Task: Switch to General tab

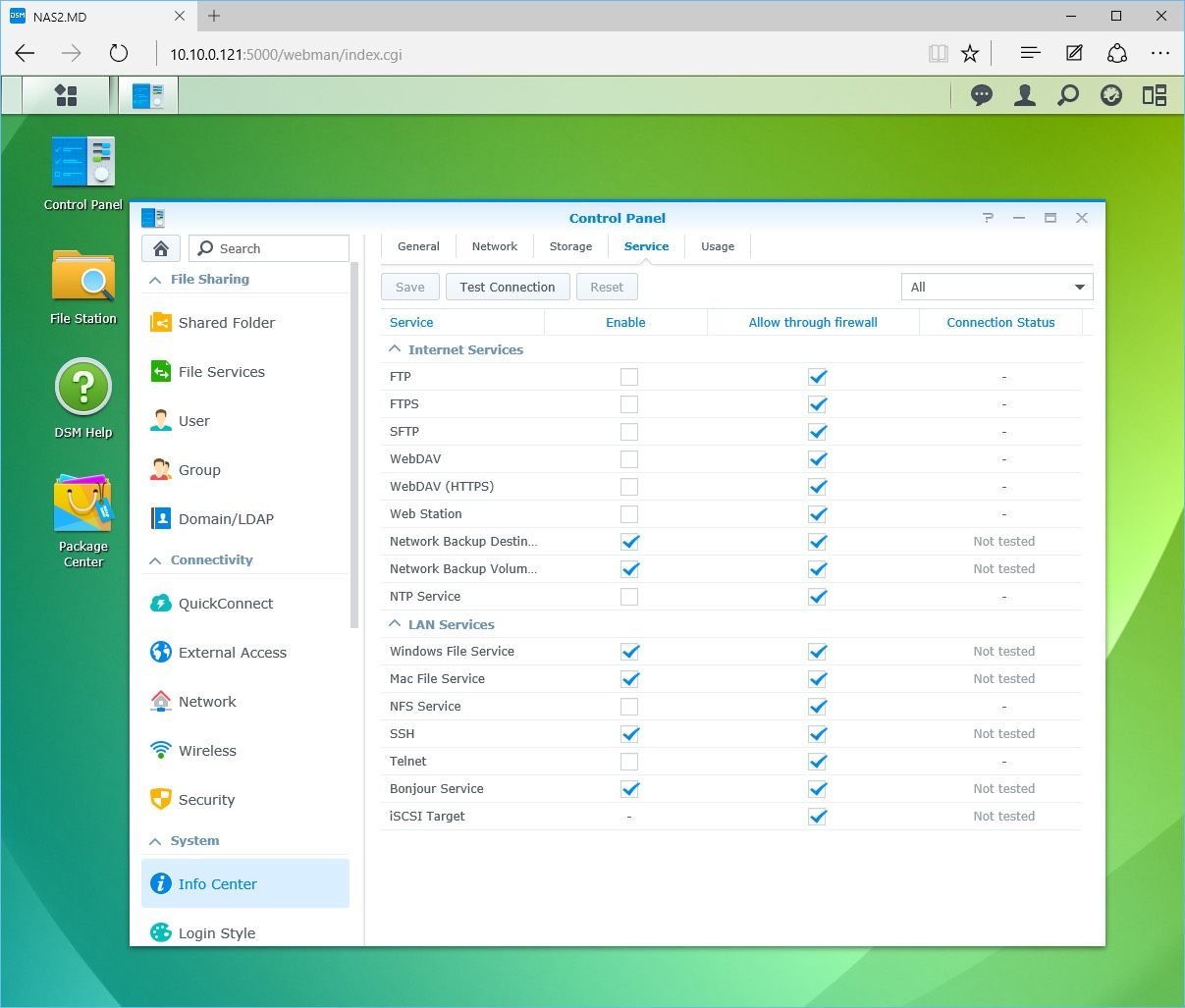Action: click(x=418, y=246)
